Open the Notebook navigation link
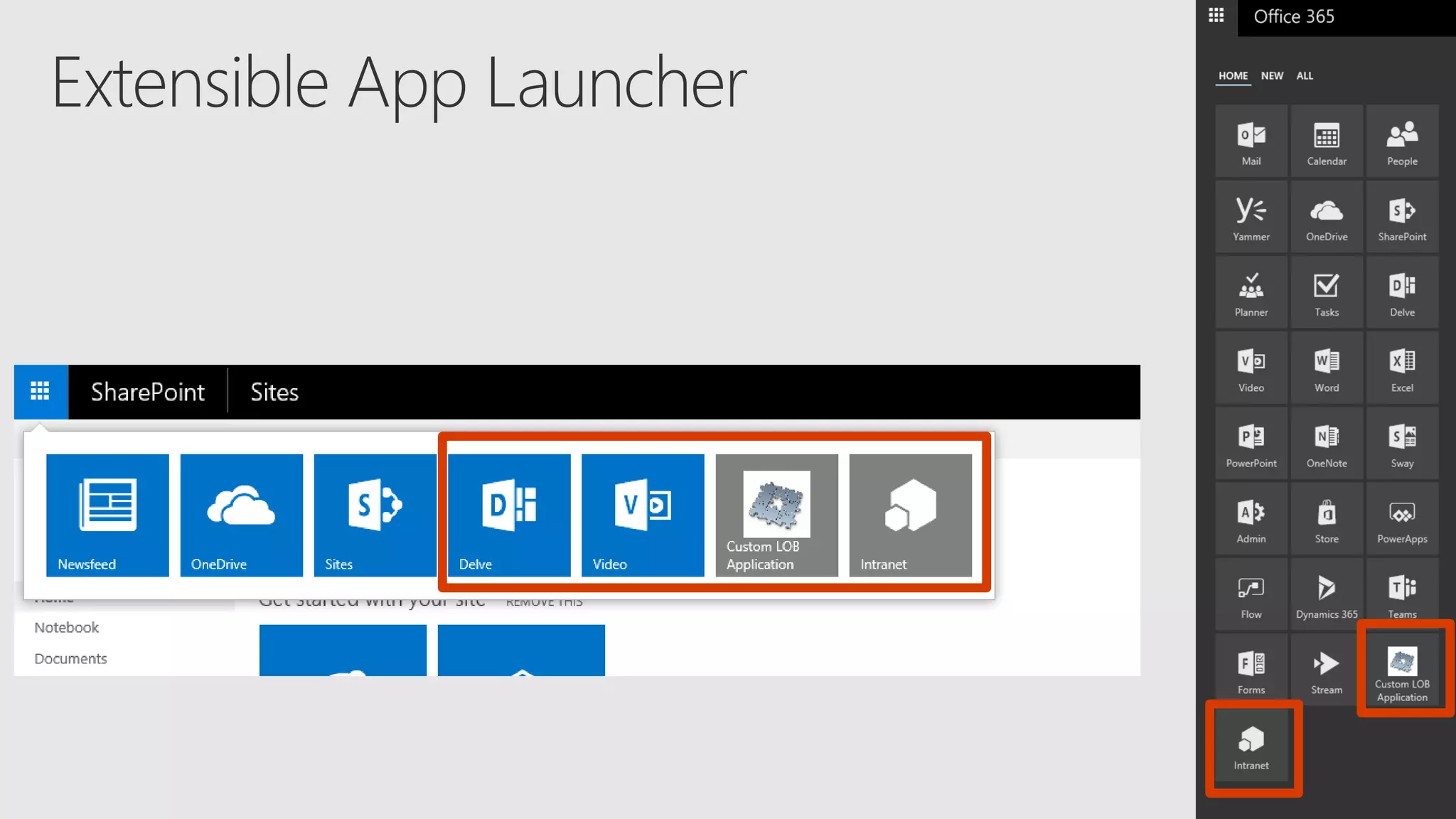The width and height of the screenshot is (1456, 819). click(x=67, y=627)
